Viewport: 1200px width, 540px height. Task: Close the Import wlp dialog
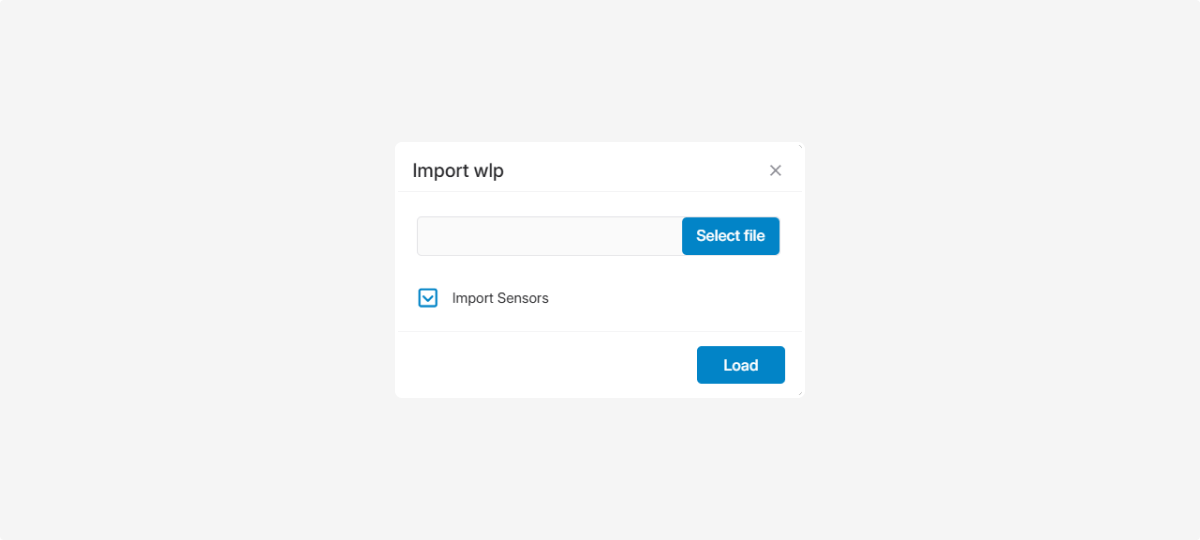(775, 171)
